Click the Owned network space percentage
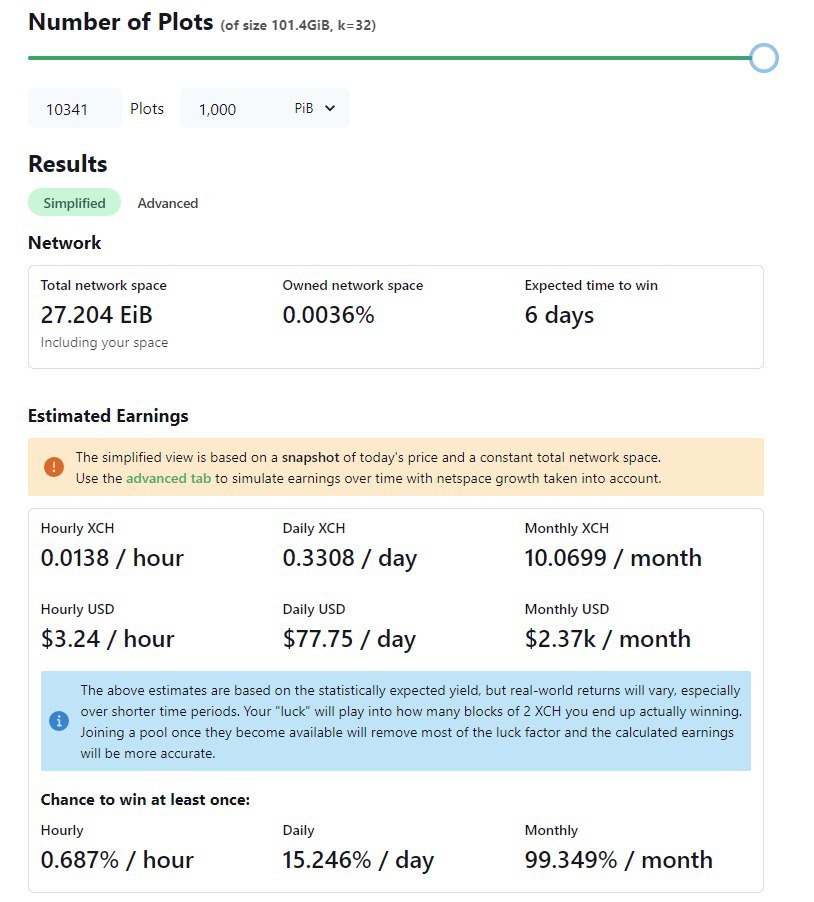The image size is (814, 902). click(328, 315)
